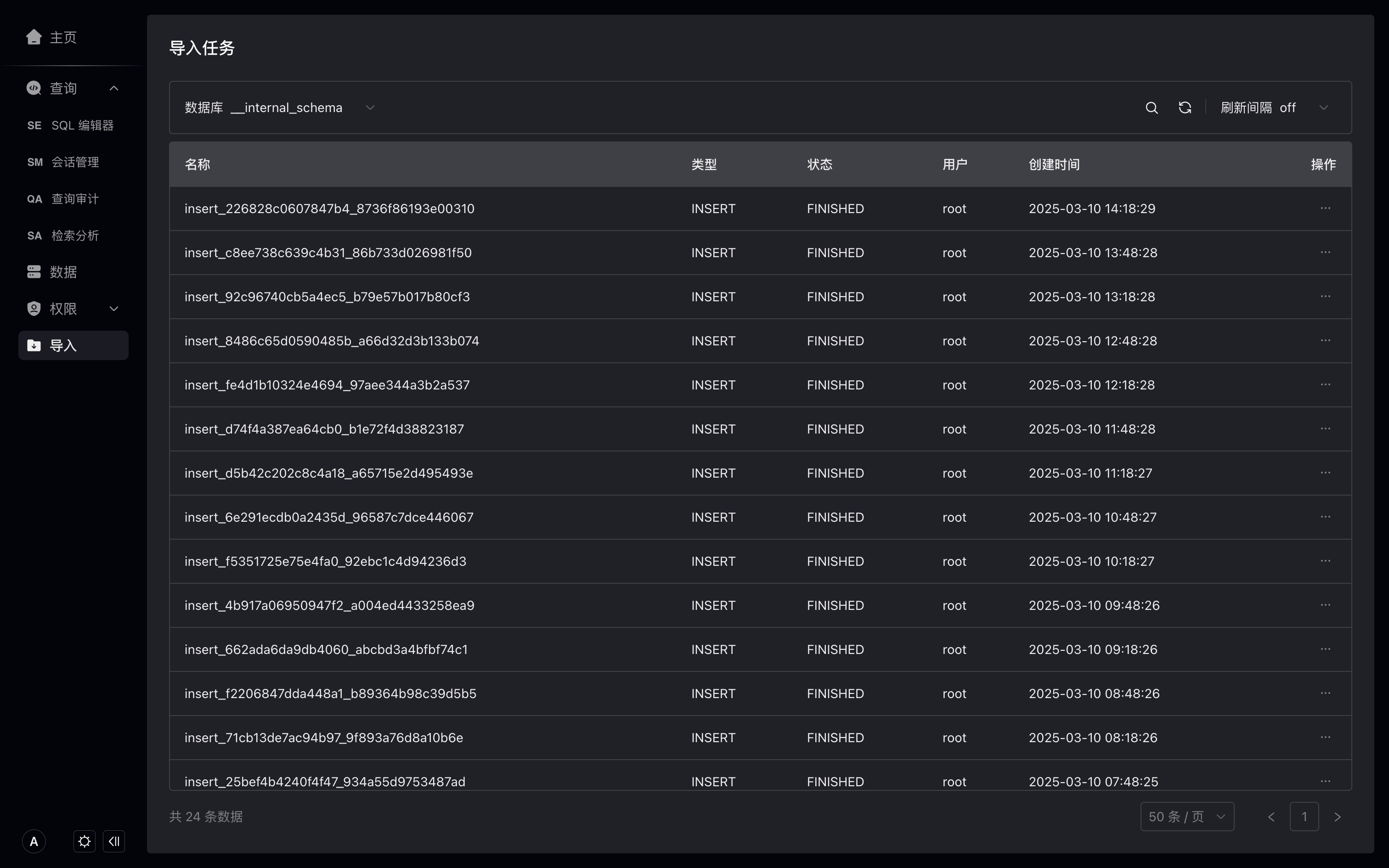Click the 名称 column header
Image resolution: width=1389 pixels, height=868 pixels.
click(x=198, y=164)
